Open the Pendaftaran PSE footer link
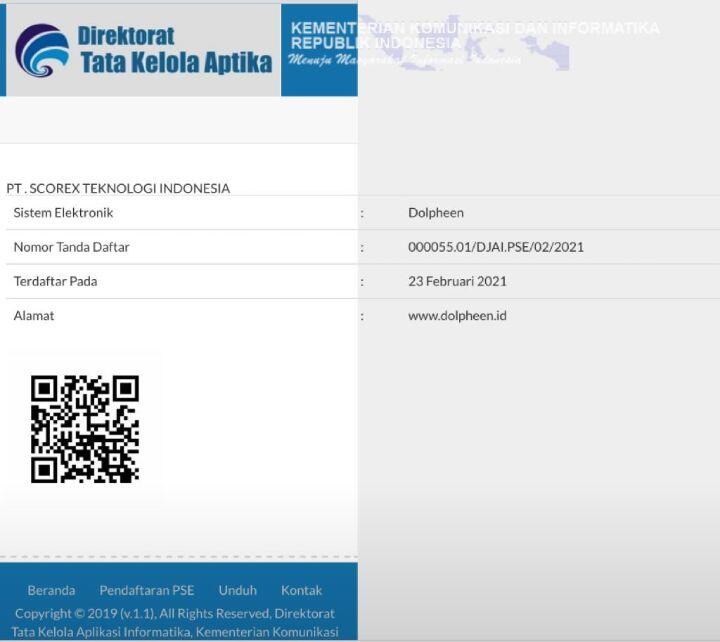The image size is (720, 642). (x=147, y=590)
